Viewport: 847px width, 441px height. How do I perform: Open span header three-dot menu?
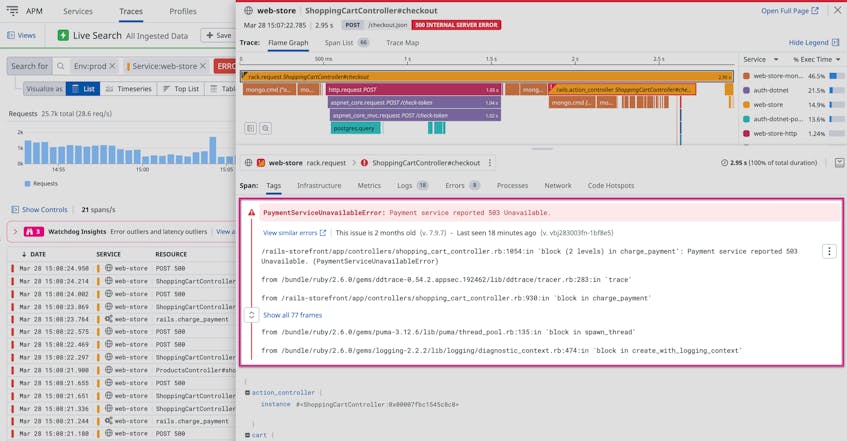click(x=490, y=163)
